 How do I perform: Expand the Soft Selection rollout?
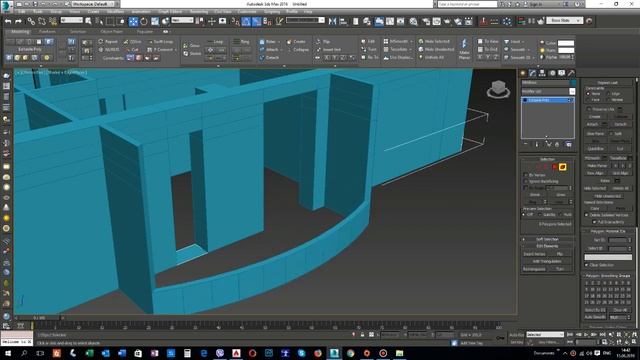click(547, 239)
